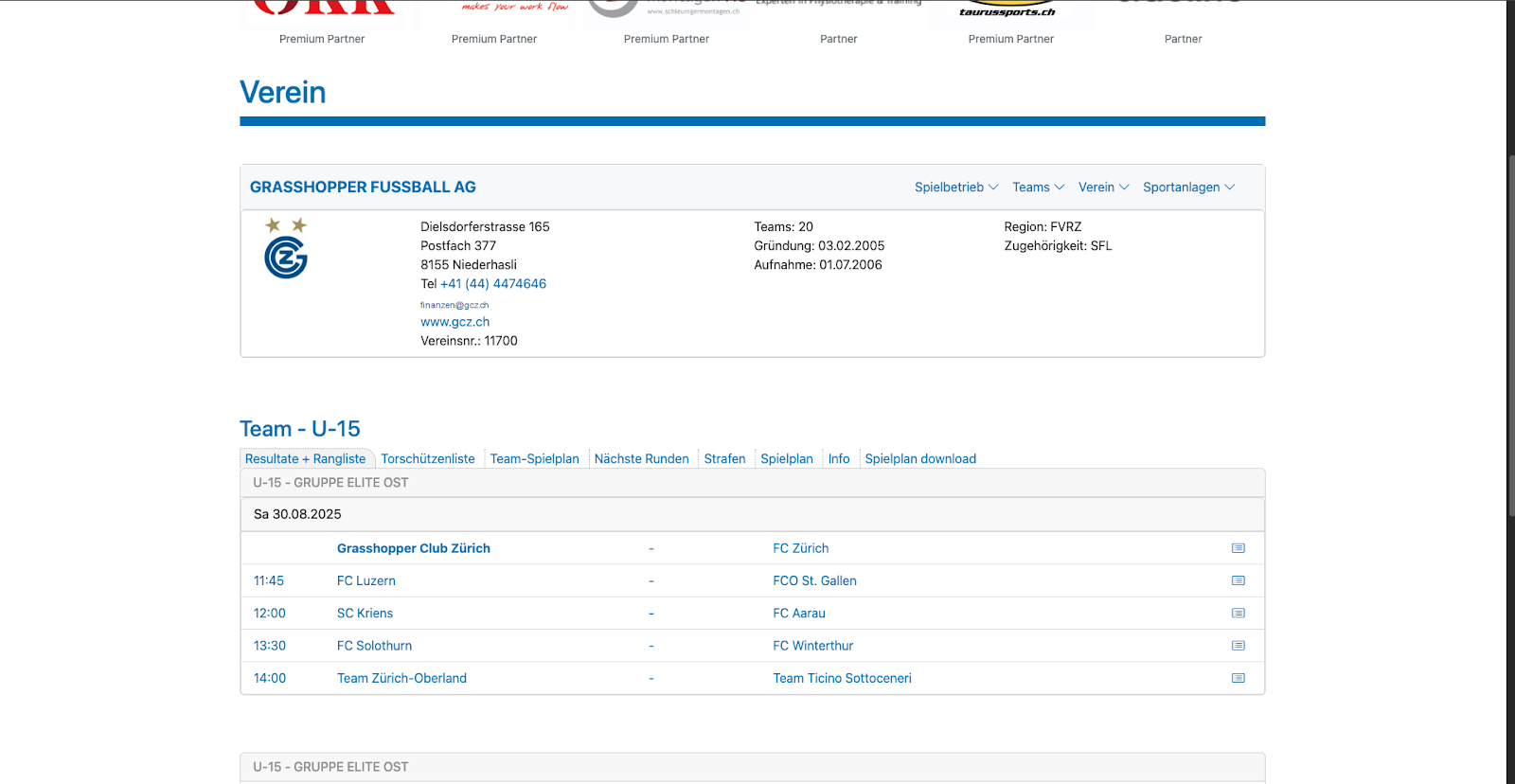Screen dimensions: 1515x784
Task: Click the Team - U-15 heading
Action: pos(300,429)
